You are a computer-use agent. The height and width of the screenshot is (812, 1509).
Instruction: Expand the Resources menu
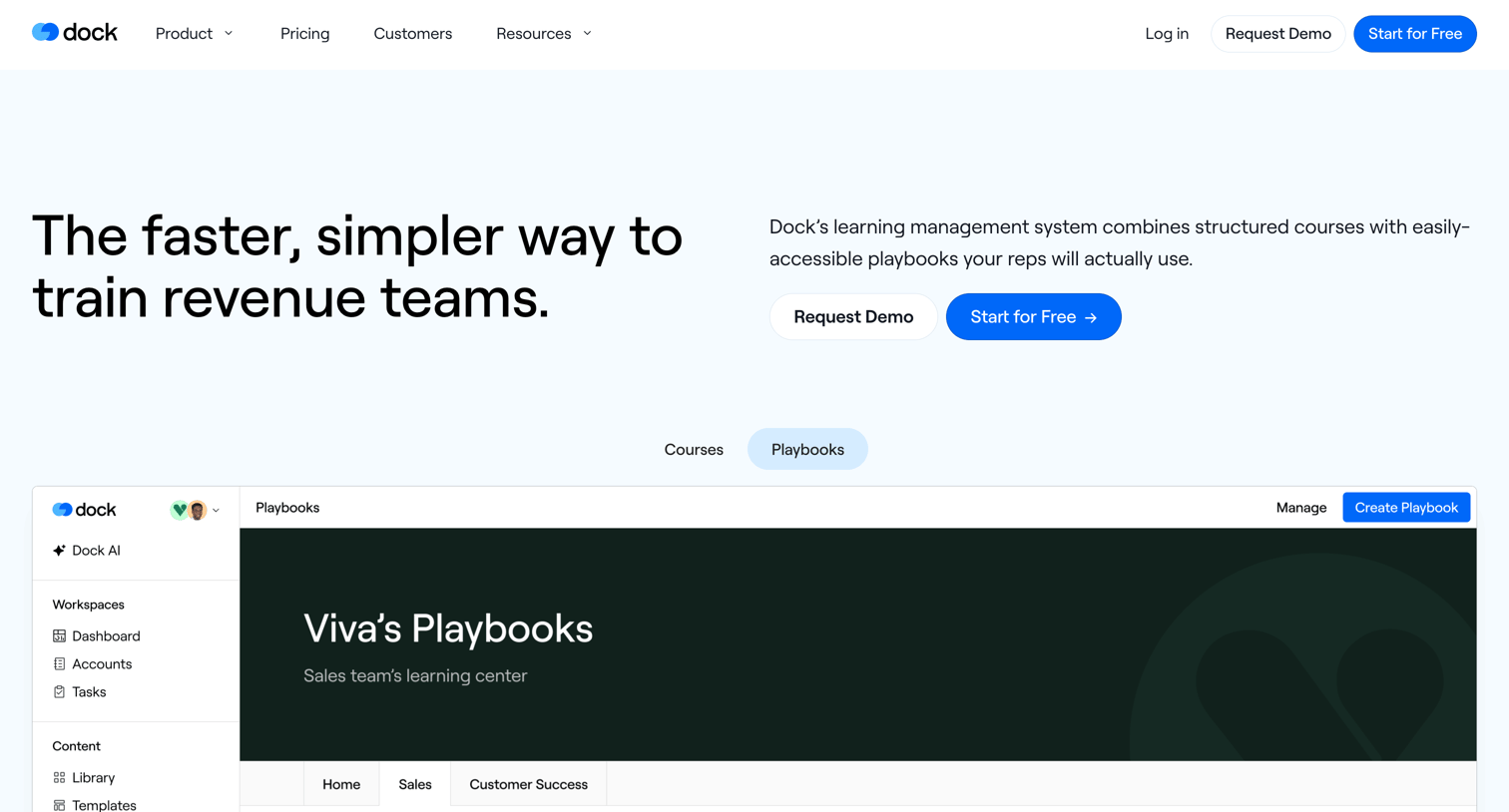544,34
